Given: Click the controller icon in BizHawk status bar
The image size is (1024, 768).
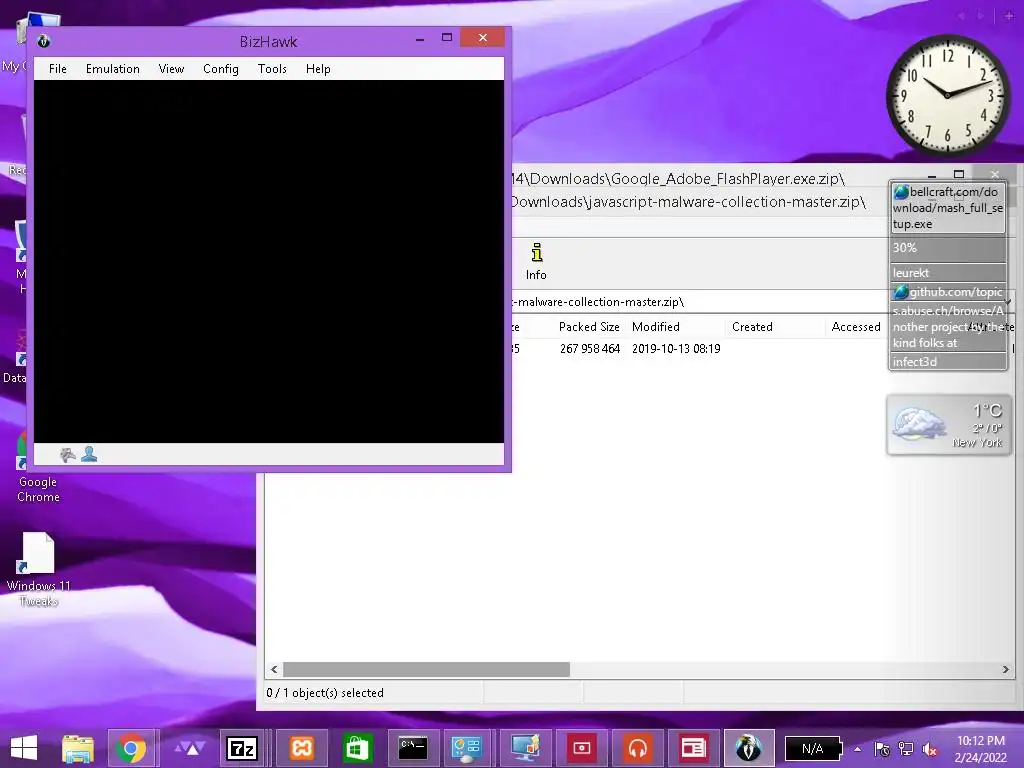Looking at the screenshot, I should 68,455.
